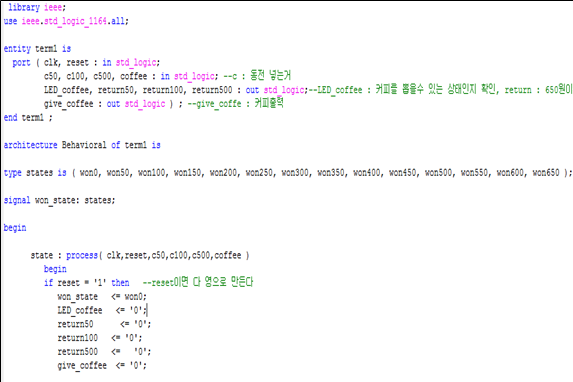Click the 'type' keyword
The height and width of the screenshot is (382, 573).
click(12, 173)
